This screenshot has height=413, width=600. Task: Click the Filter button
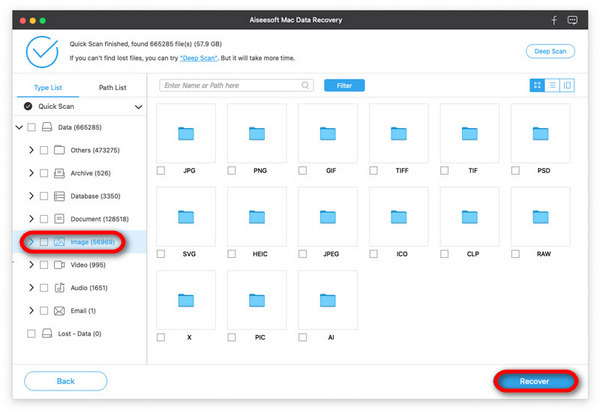[x=344, y=85]
